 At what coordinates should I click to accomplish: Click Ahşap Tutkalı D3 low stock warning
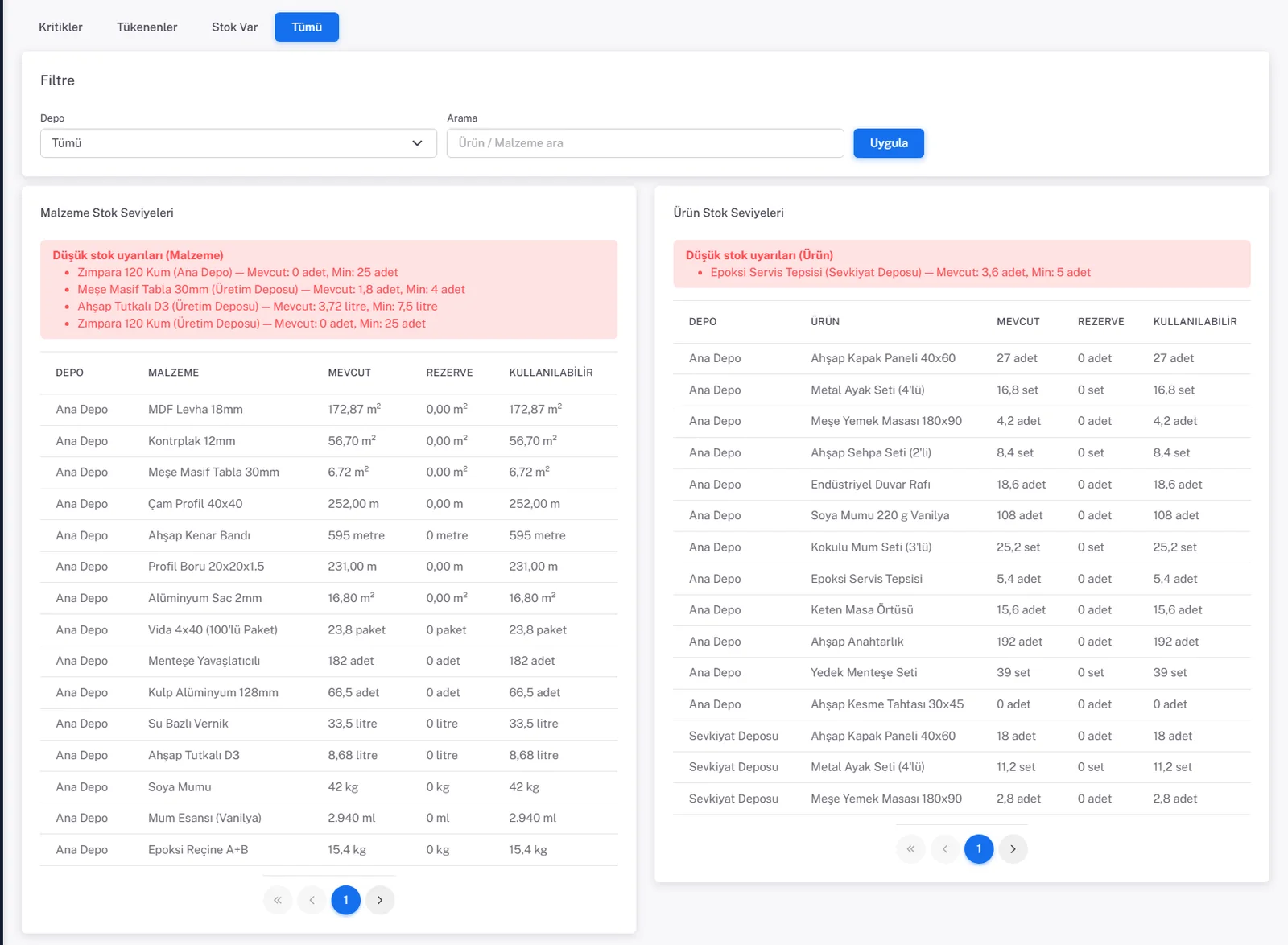(x=258, y=307)
